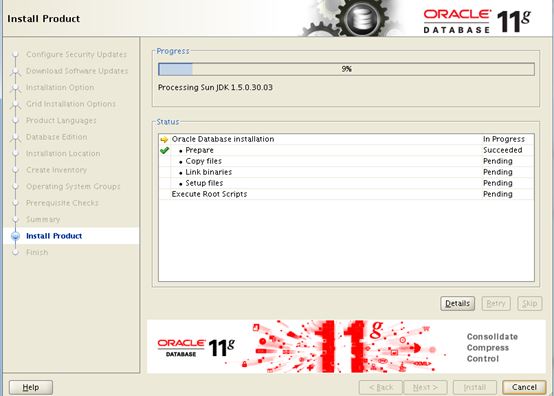Image resolution: width=554 pixels, height=396 pixels.
Task: Select the Prepare status row
Action: (x=346, y=150)
